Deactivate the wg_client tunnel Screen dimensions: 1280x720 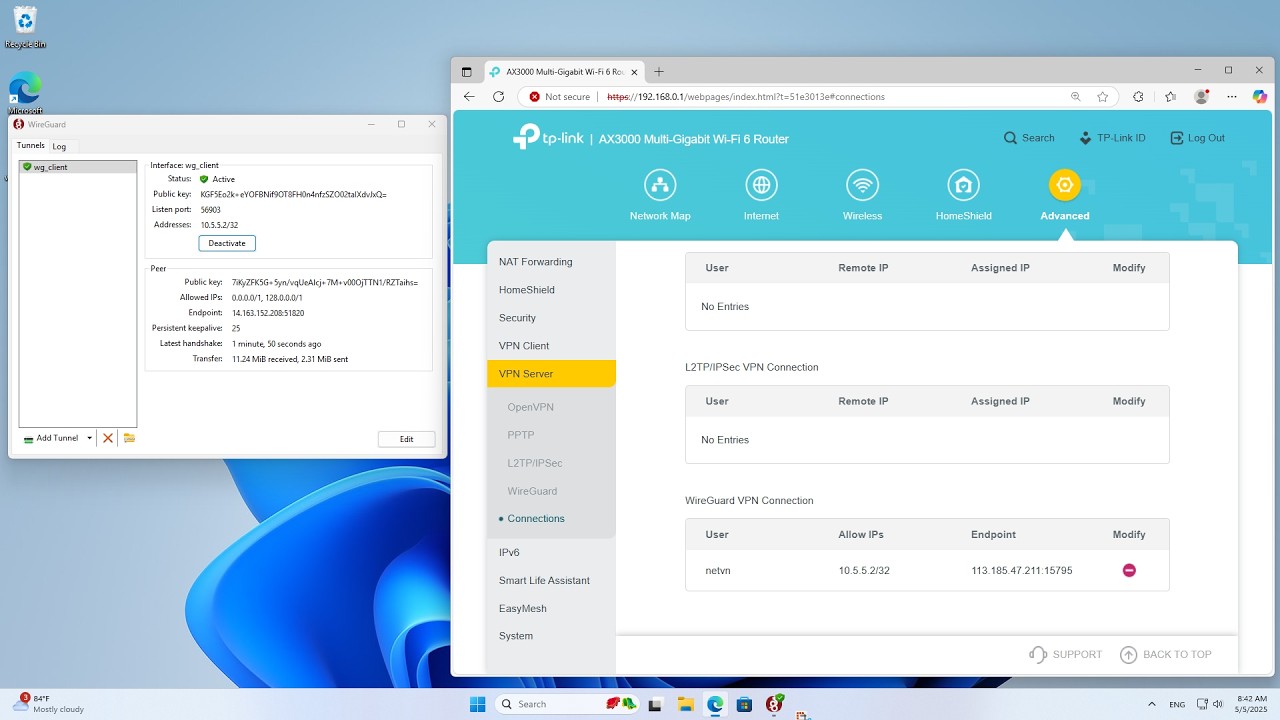coord(227,243)
